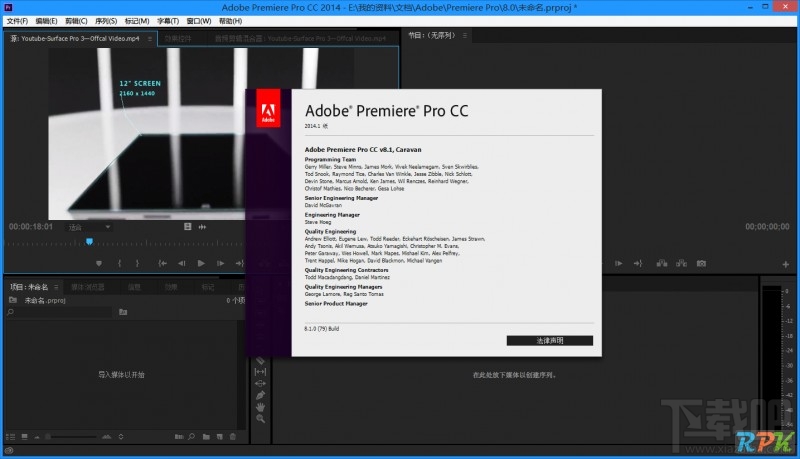The image size is (800, 459).
Task: Click the Source monitor playhead marker
Action: click(x=89, y=241)
